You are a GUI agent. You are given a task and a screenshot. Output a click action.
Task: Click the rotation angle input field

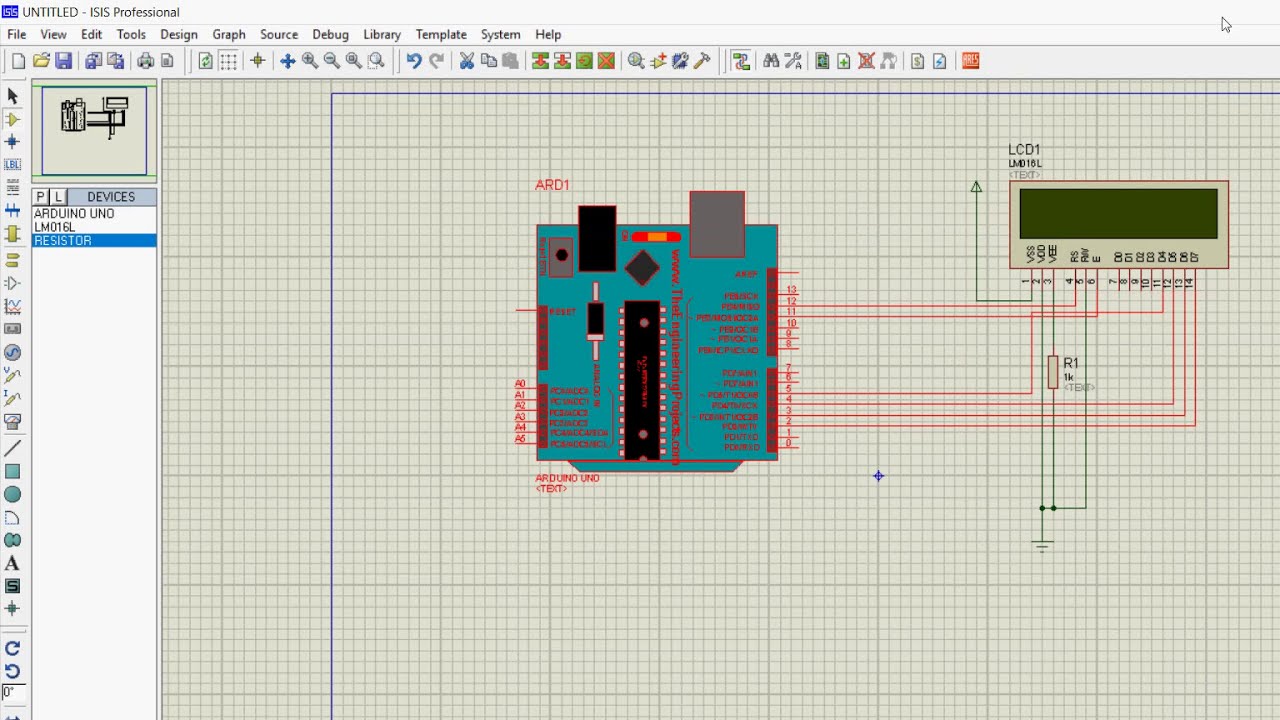(13, 693)
